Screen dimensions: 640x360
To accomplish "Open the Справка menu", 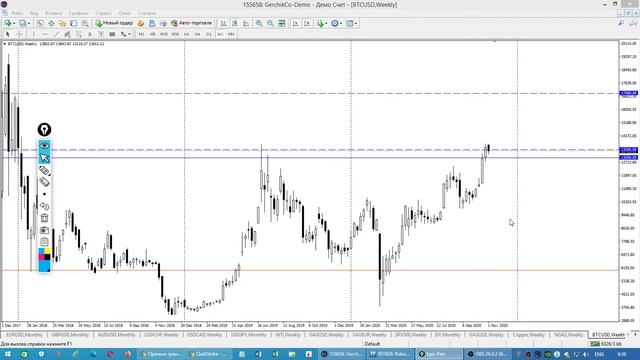I will click(147, 13).
